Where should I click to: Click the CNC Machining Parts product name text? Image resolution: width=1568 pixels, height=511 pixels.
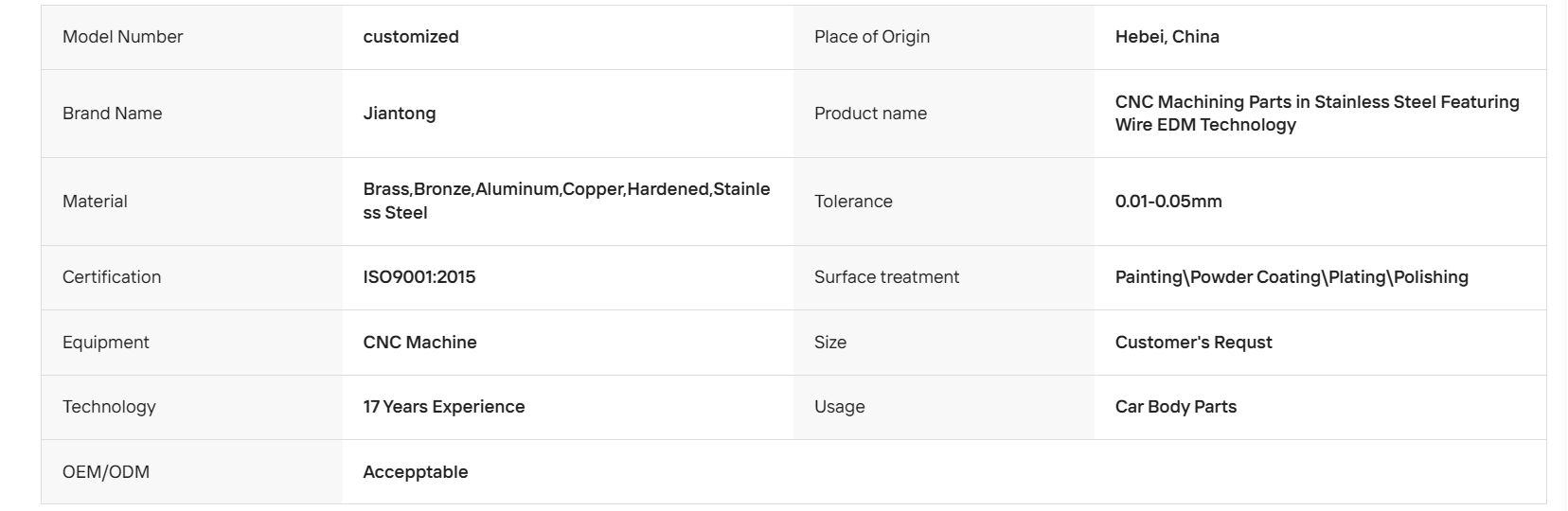point(1317,114)
